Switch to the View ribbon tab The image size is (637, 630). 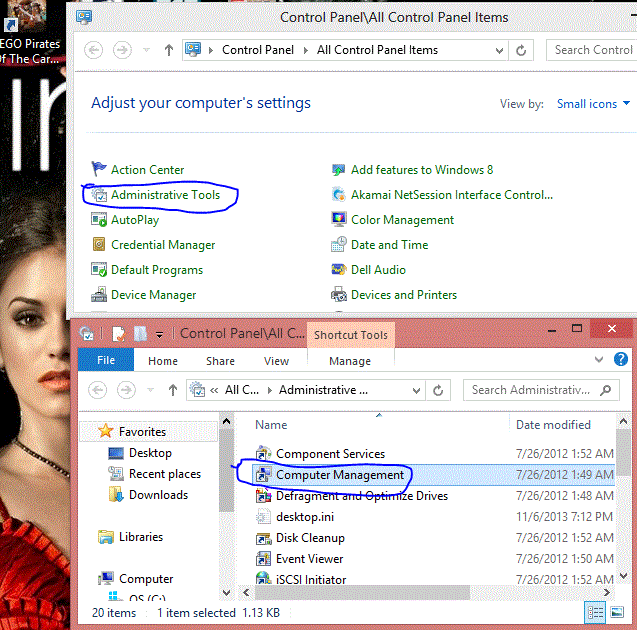point(276,361)
